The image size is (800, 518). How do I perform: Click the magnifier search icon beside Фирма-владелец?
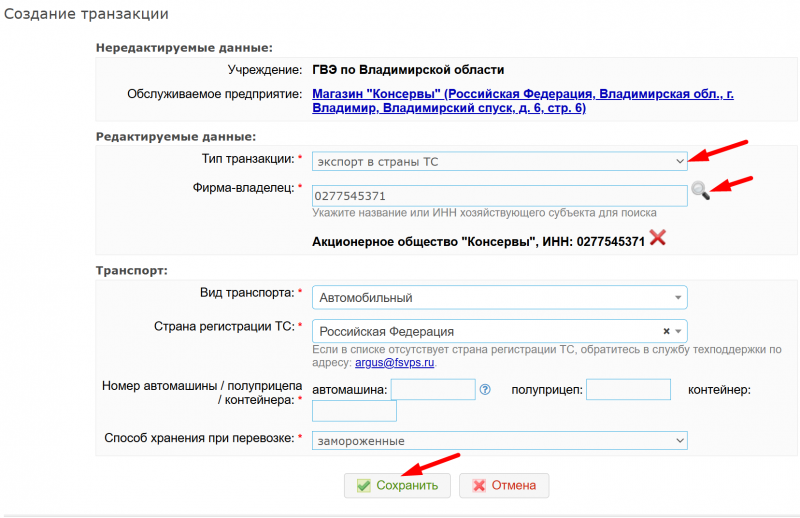[700, 192]
